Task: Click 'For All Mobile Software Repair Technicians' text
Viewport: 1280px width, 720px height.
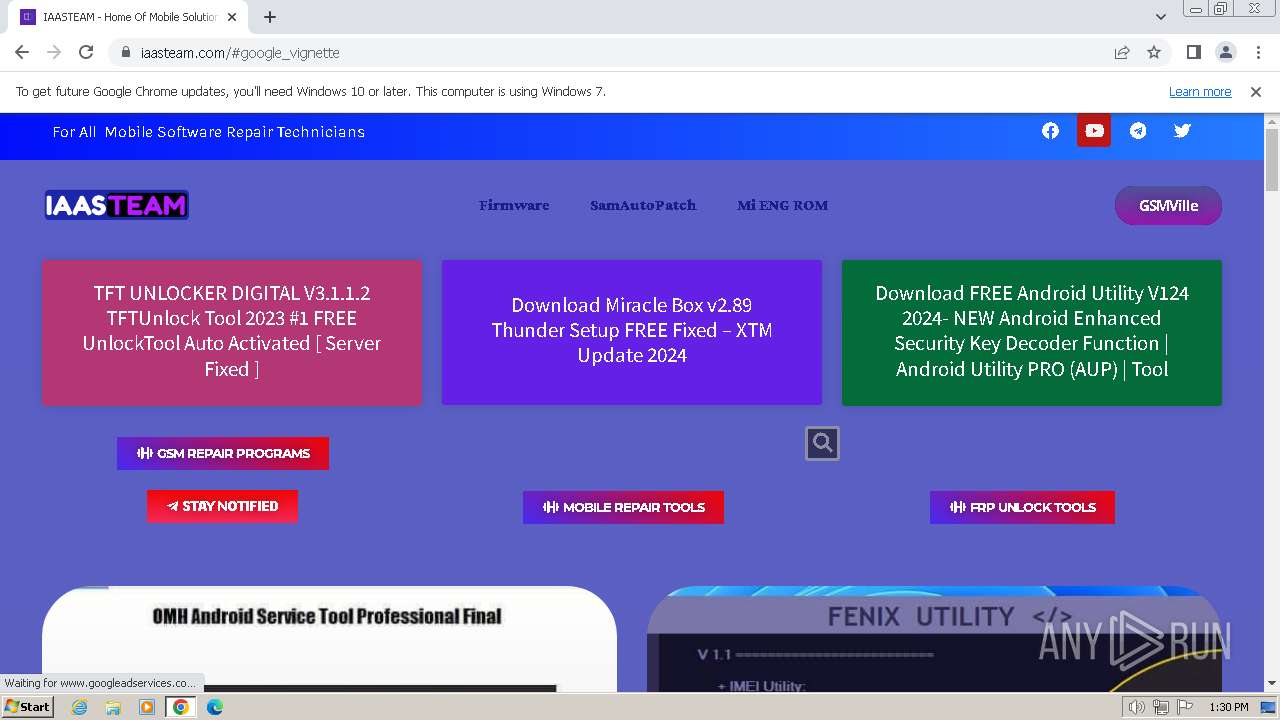Action: (x=209, y=132)
